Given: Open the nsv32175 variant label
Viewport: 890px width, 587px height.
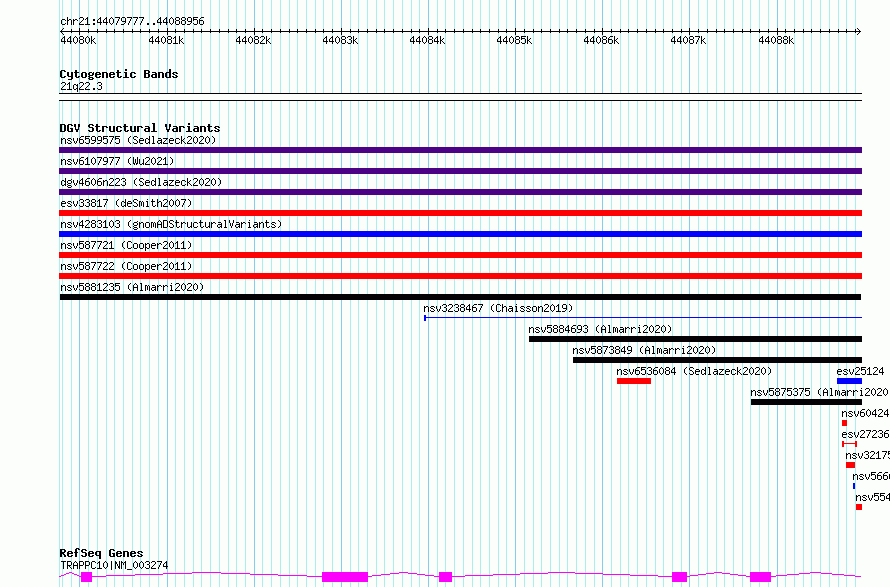Looking at the screenshot, I should pyautogui.click(x=867, y=455).
